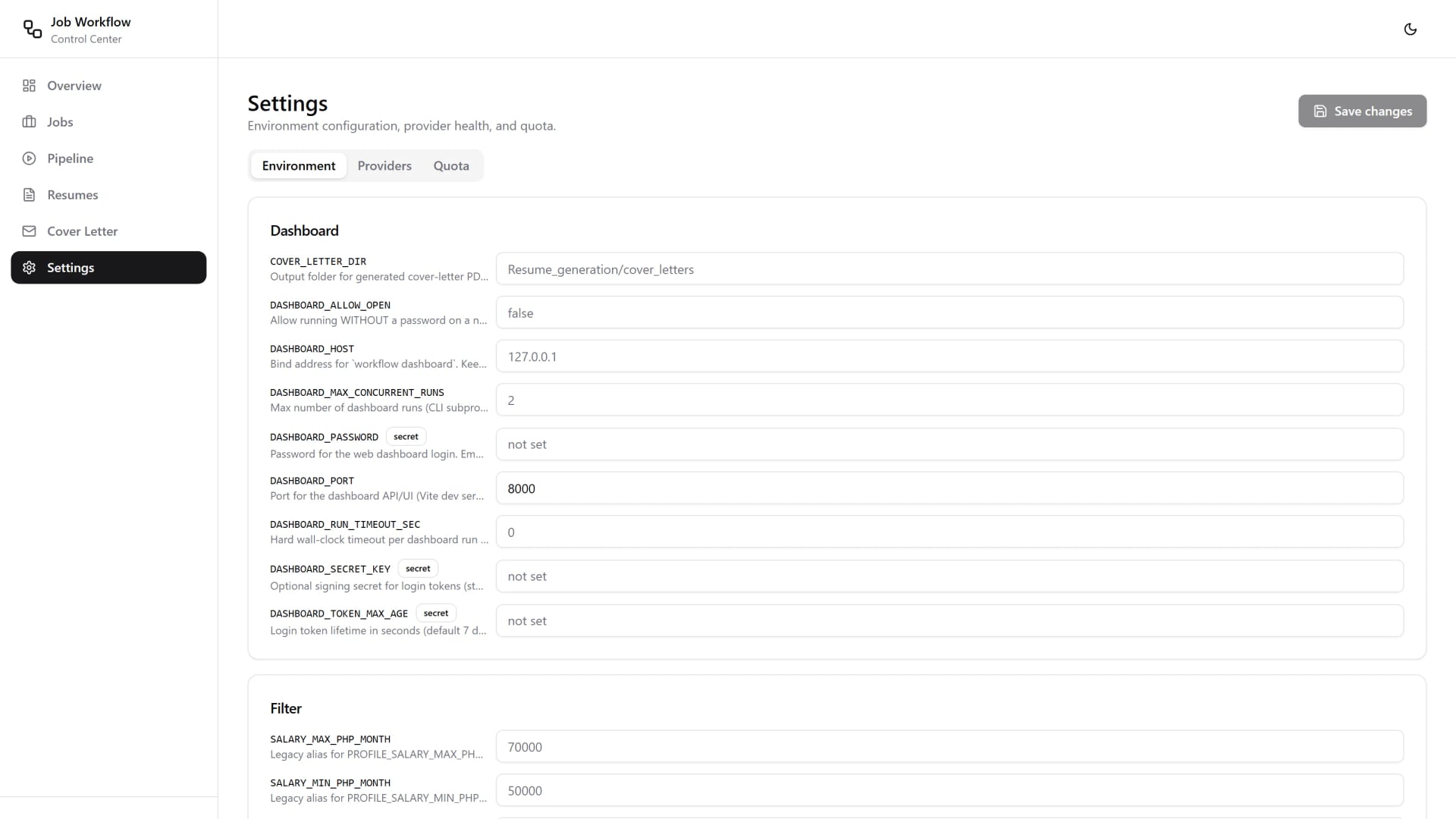This screenshot has width=1456, height=819.
Task: Focus the DASHBOARD_ALLOW_OPEN input field
Action: (x=949, y=312)
